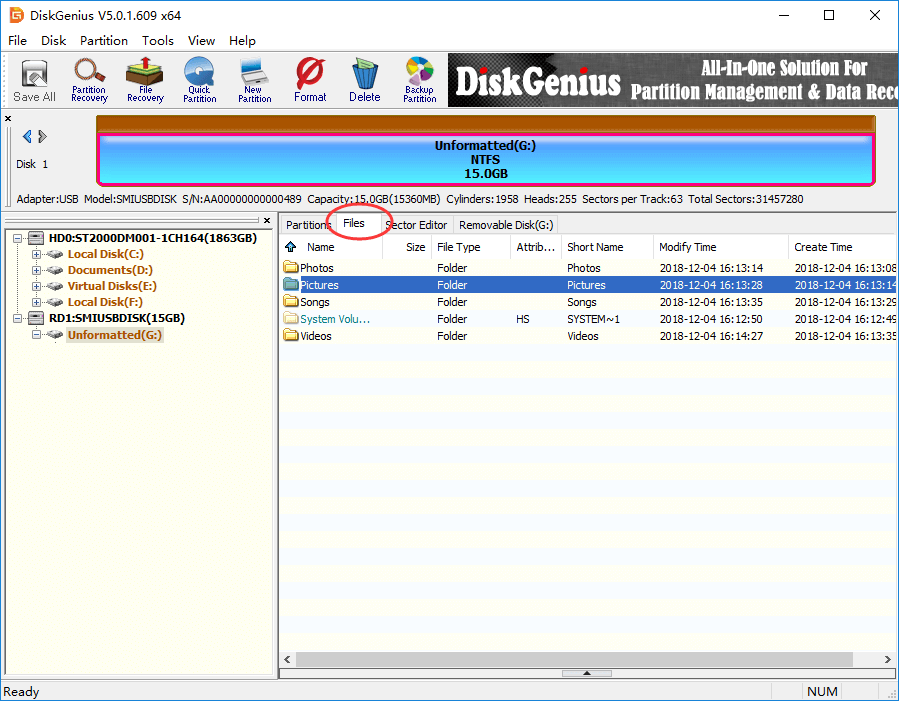Image resolution: width=899 pixels, height=701 pixels.
Task: Click the Videos modify time 16:14:27
Action: coord(711,336)
